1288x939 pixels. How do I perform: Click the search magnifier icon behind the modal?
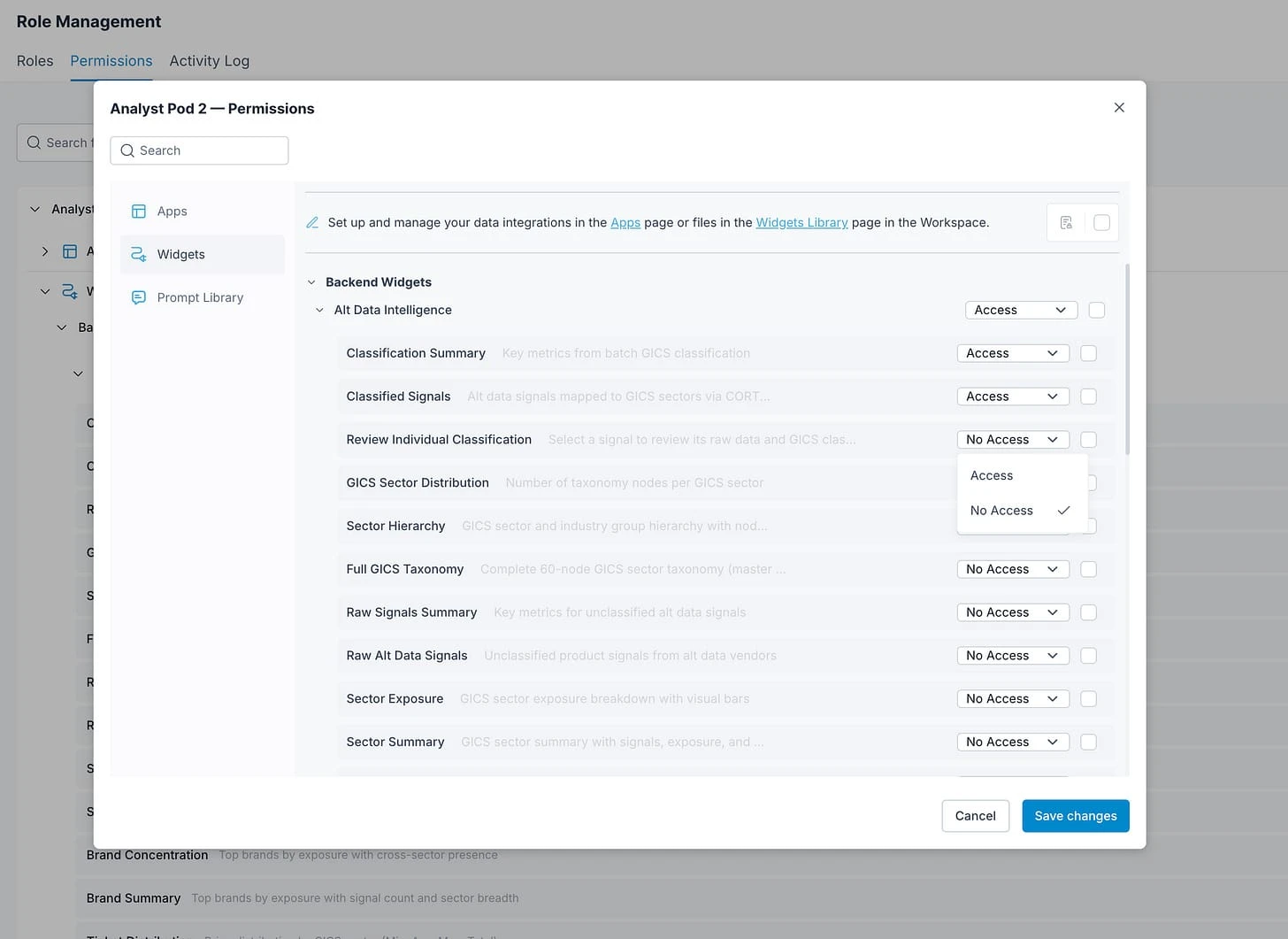(x=33, y=142)
